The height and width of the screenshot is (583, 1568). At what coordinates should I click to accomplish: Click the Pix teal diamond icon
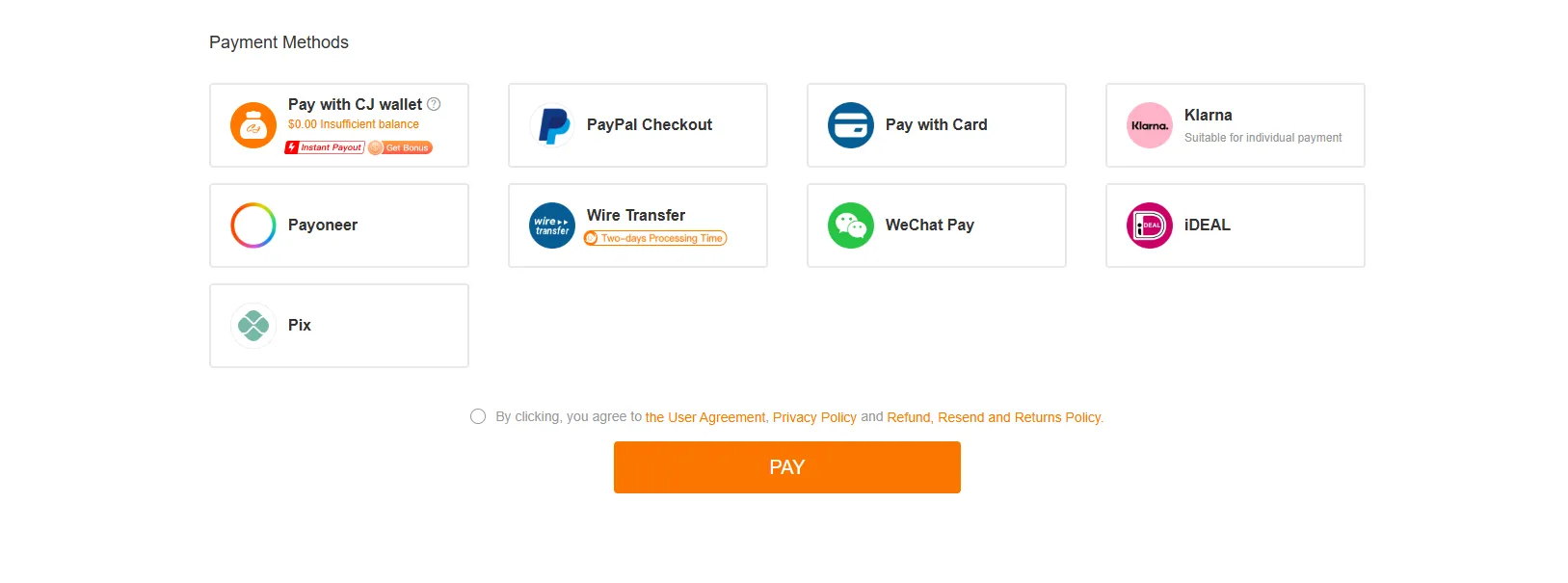click(253, 326)
